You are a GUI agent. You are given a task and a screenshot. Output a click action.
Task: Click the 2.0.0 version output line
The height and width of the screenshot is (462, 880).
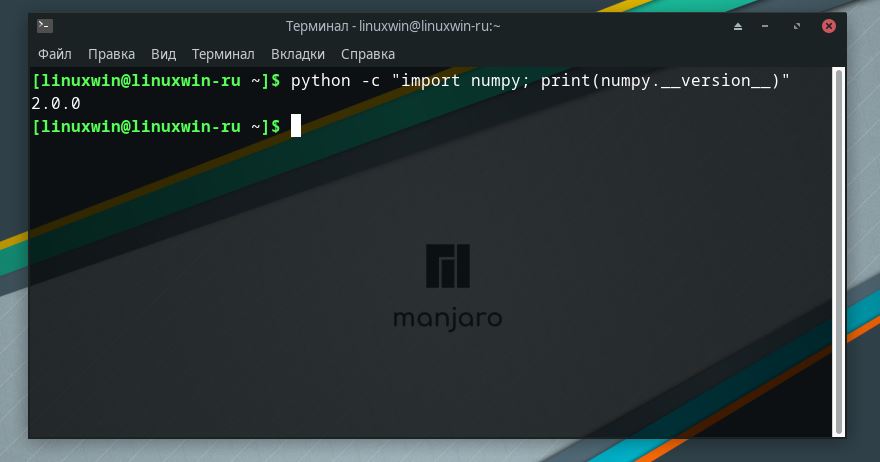pos(56,103)
